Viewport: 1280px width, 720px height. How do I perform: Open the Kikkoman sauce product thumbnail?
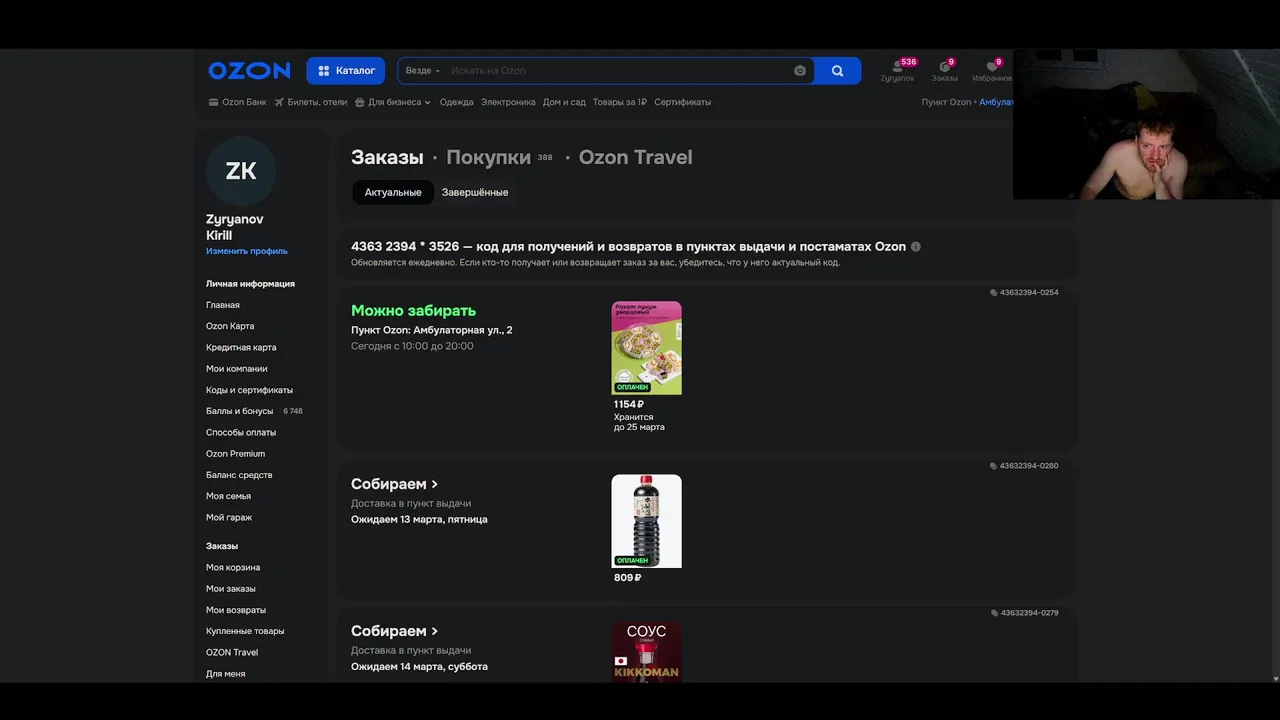(x=646, y=652)
